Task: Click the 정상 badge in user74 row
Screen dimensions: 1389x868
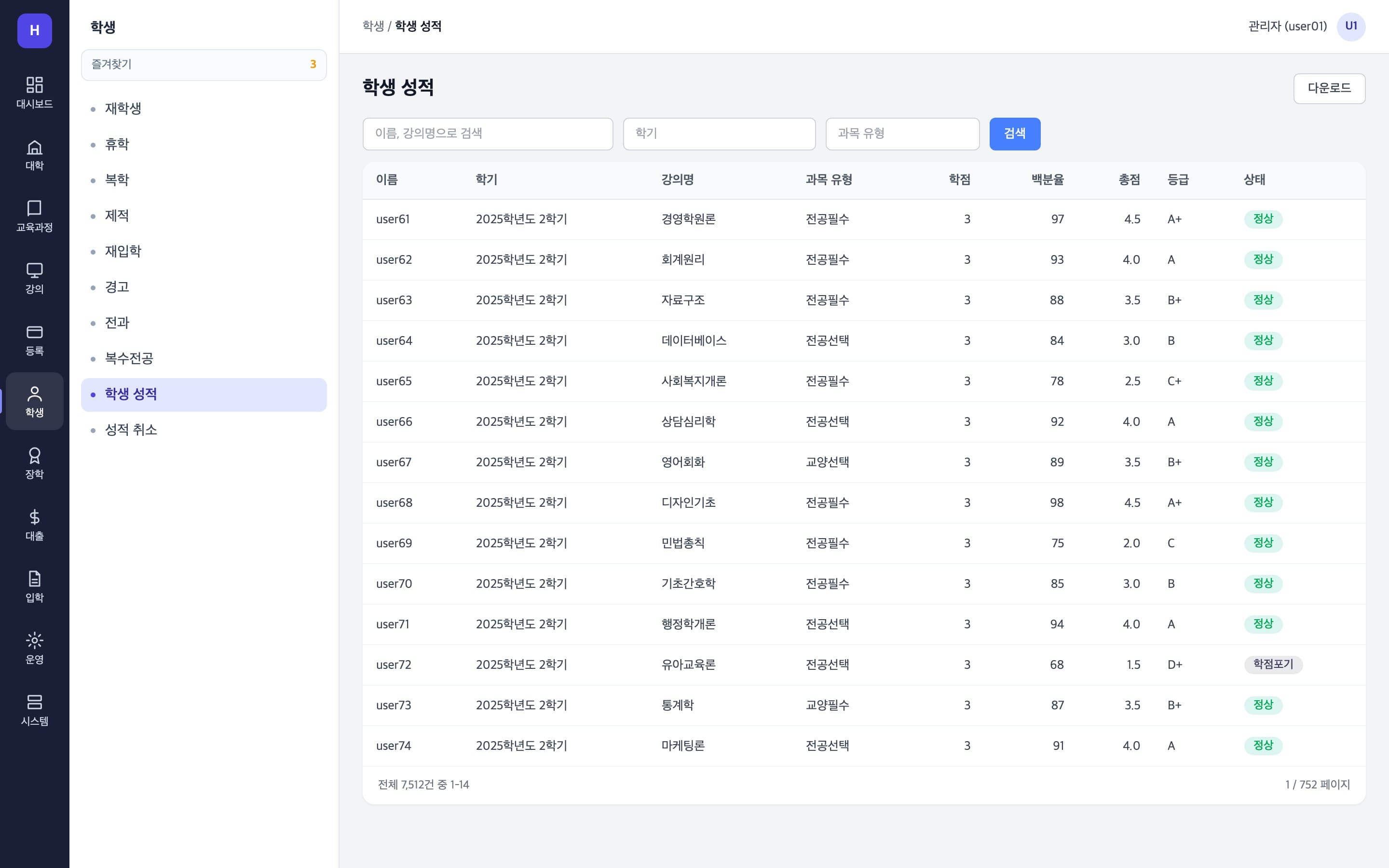Action: tap(1263, 746)
